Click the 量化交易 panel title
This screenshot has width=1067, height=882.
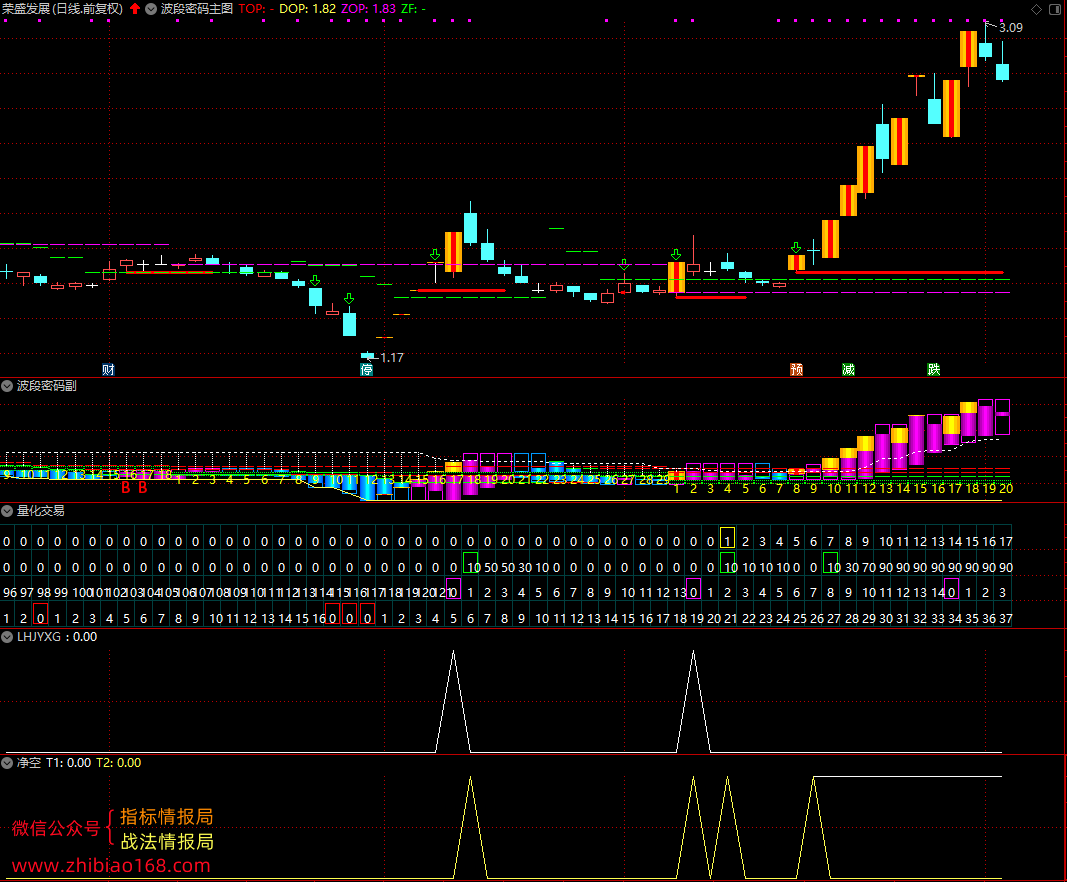pyautogui.click(x=40, y=510)
